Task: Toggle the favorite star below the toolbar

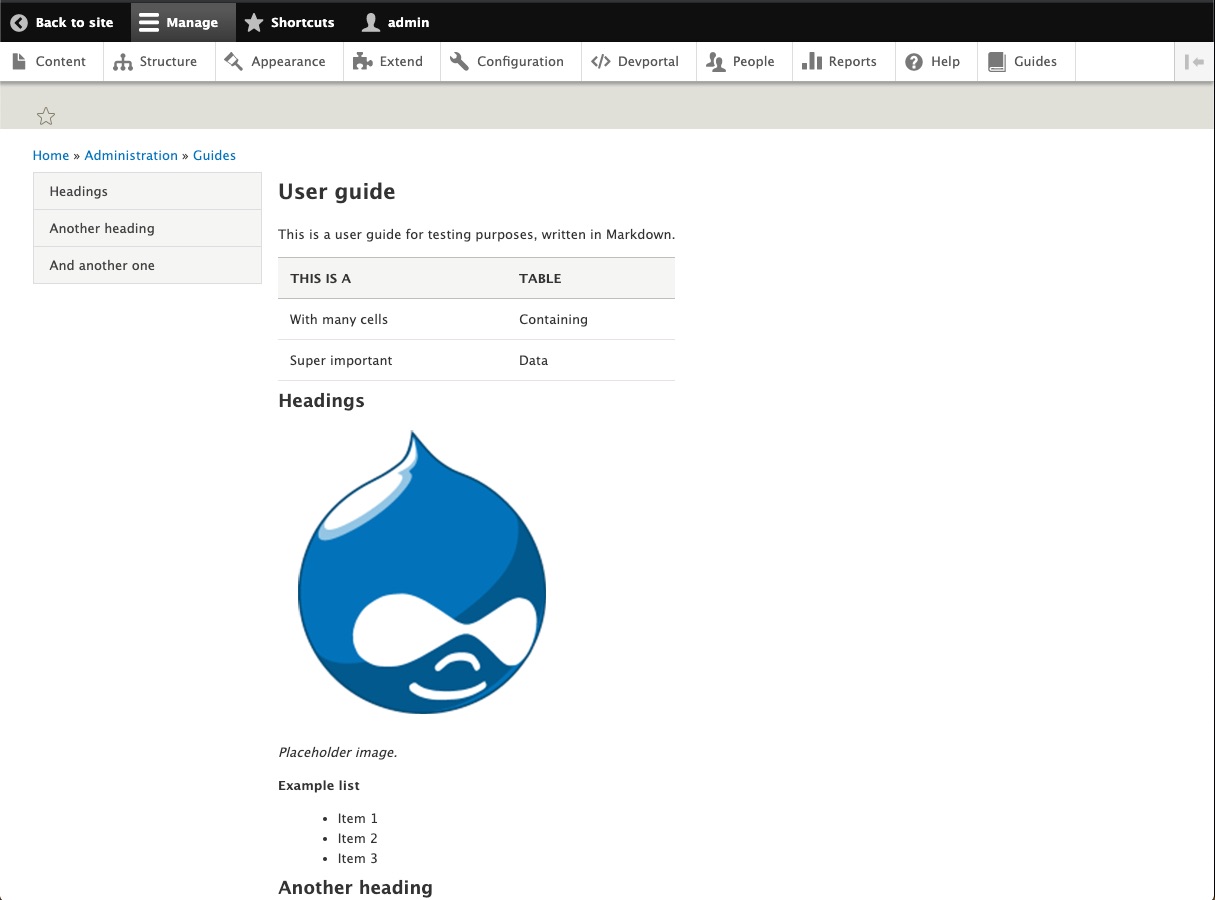Action: pyautogui.click(x=46, y=116)
